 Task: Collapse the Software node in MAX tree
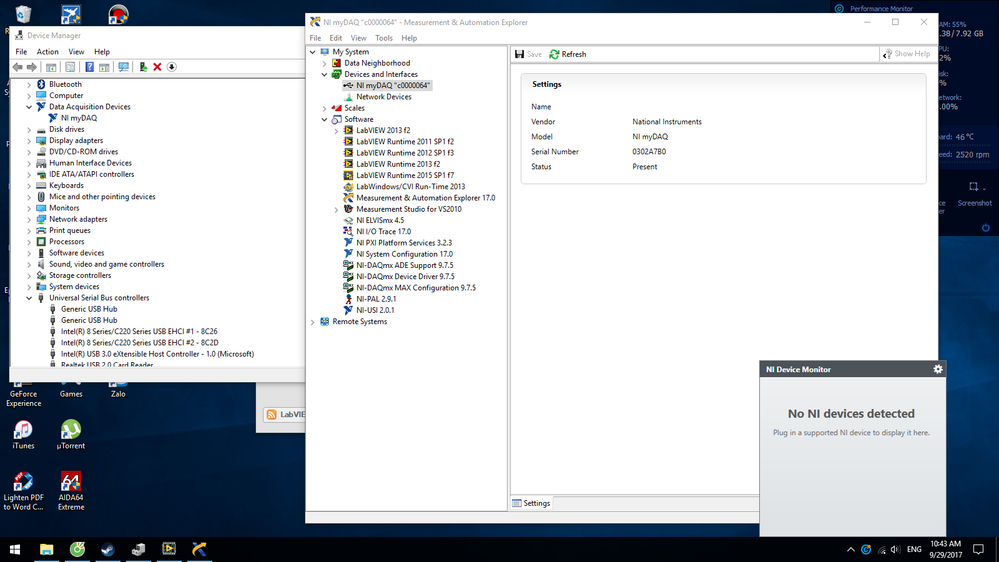tap(324, 120)
